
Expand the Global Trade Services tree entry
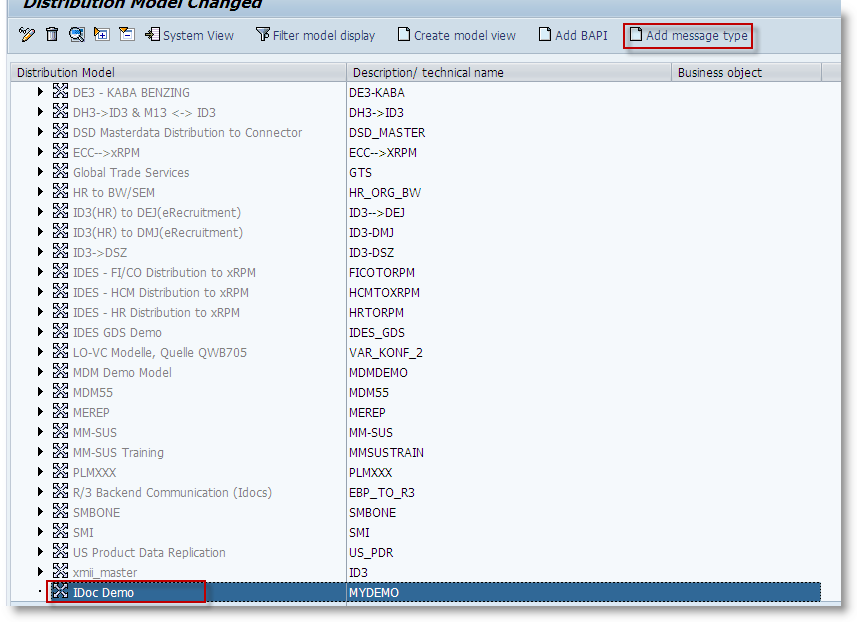[x=39, y=172]
